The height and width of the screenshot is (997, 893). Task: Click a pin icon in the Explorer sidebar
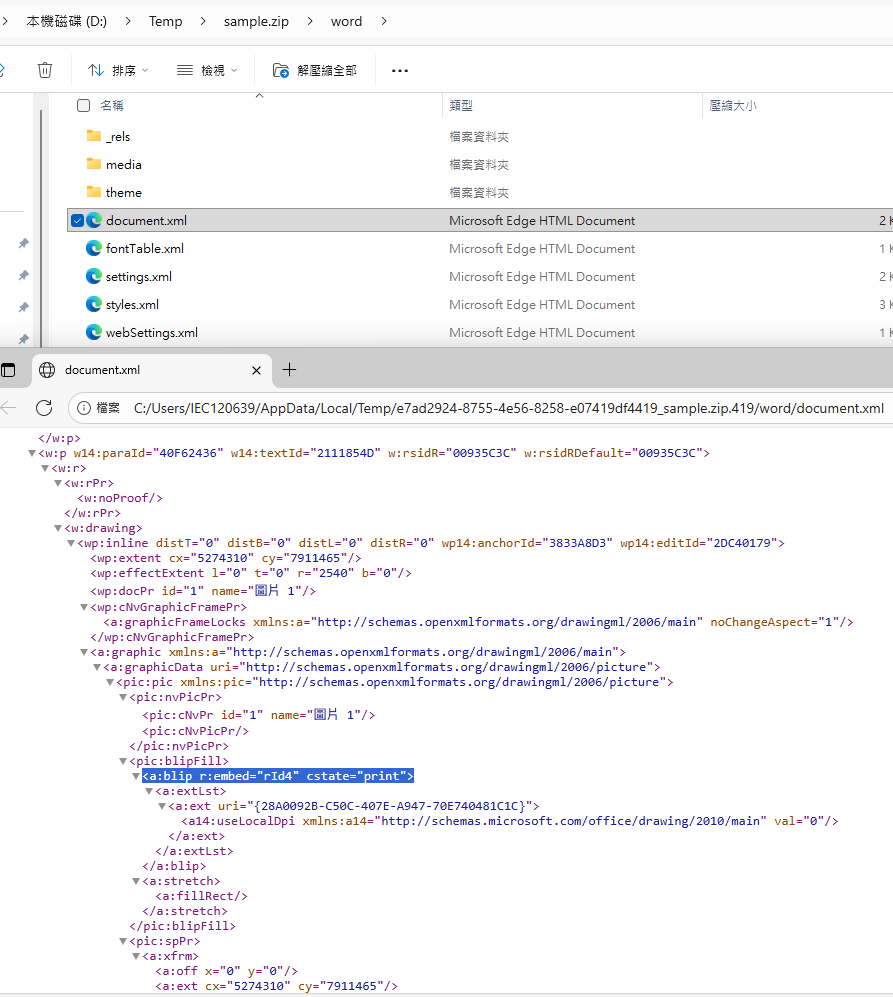coord(23,243)
